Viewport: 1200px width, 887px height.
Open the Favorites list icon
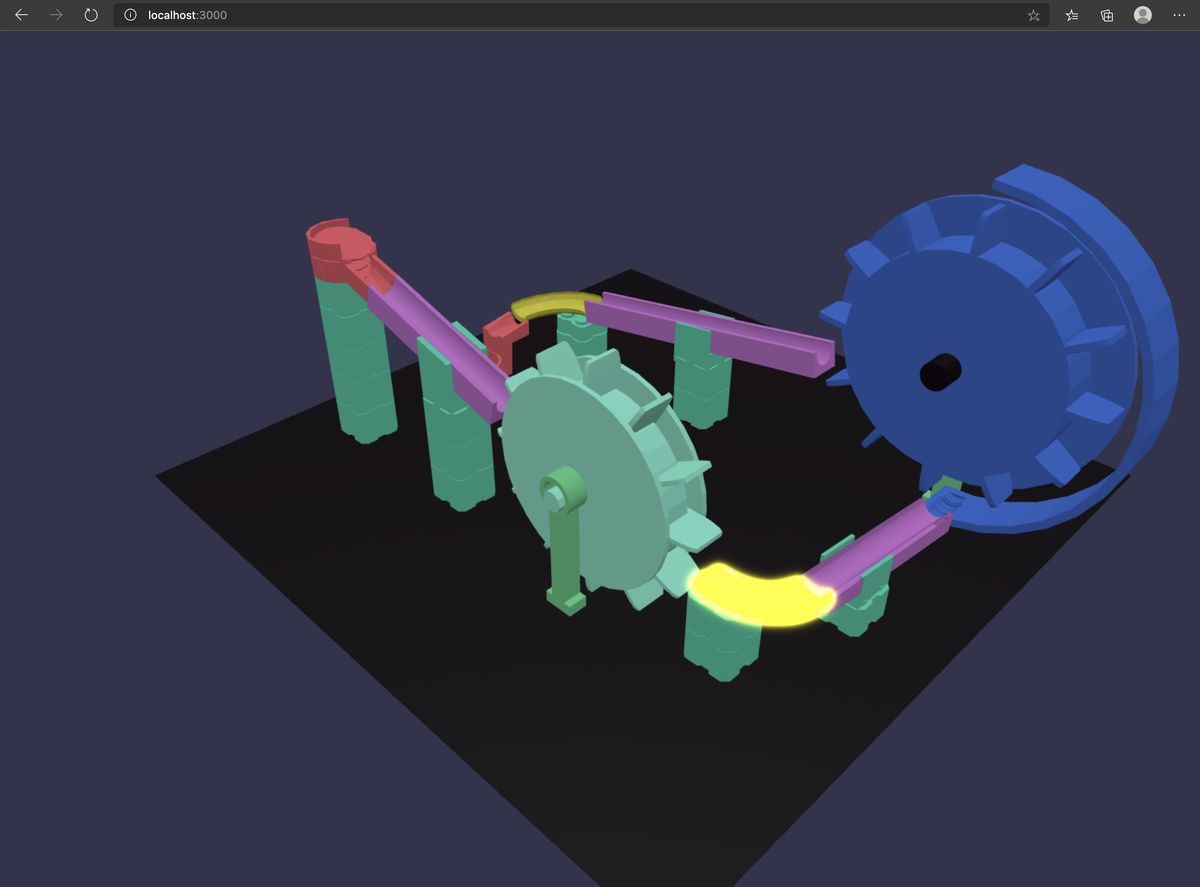coord(1072,15)
